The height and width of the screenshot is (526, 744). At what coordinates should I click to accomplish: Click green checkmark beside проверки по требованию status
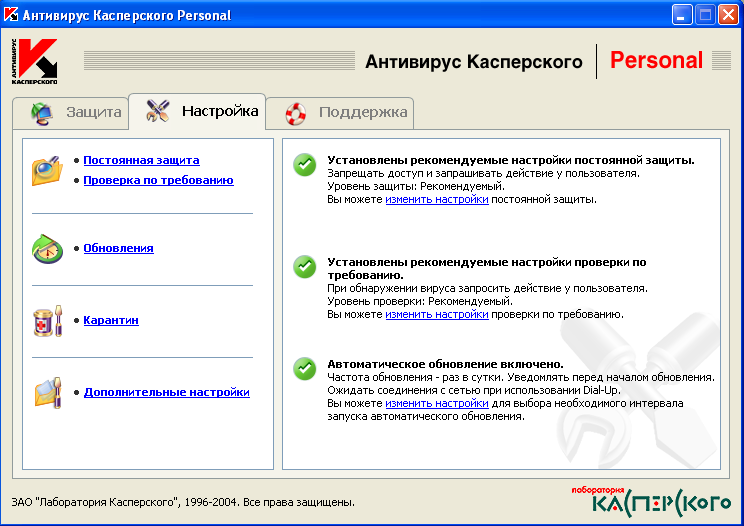(305, 267)
